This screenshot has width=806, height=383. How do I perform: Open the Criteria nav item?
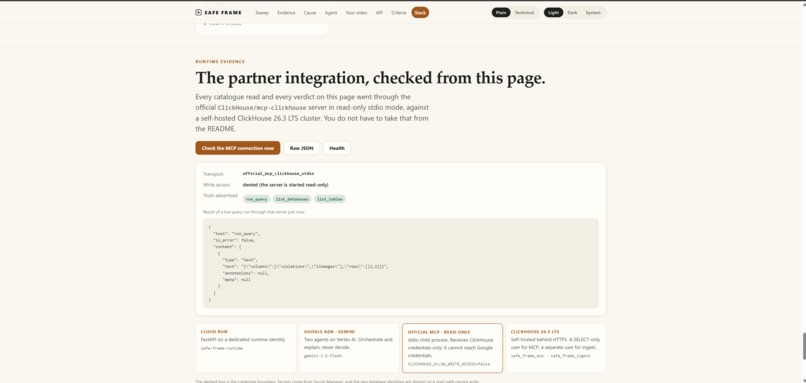[398, 12]
